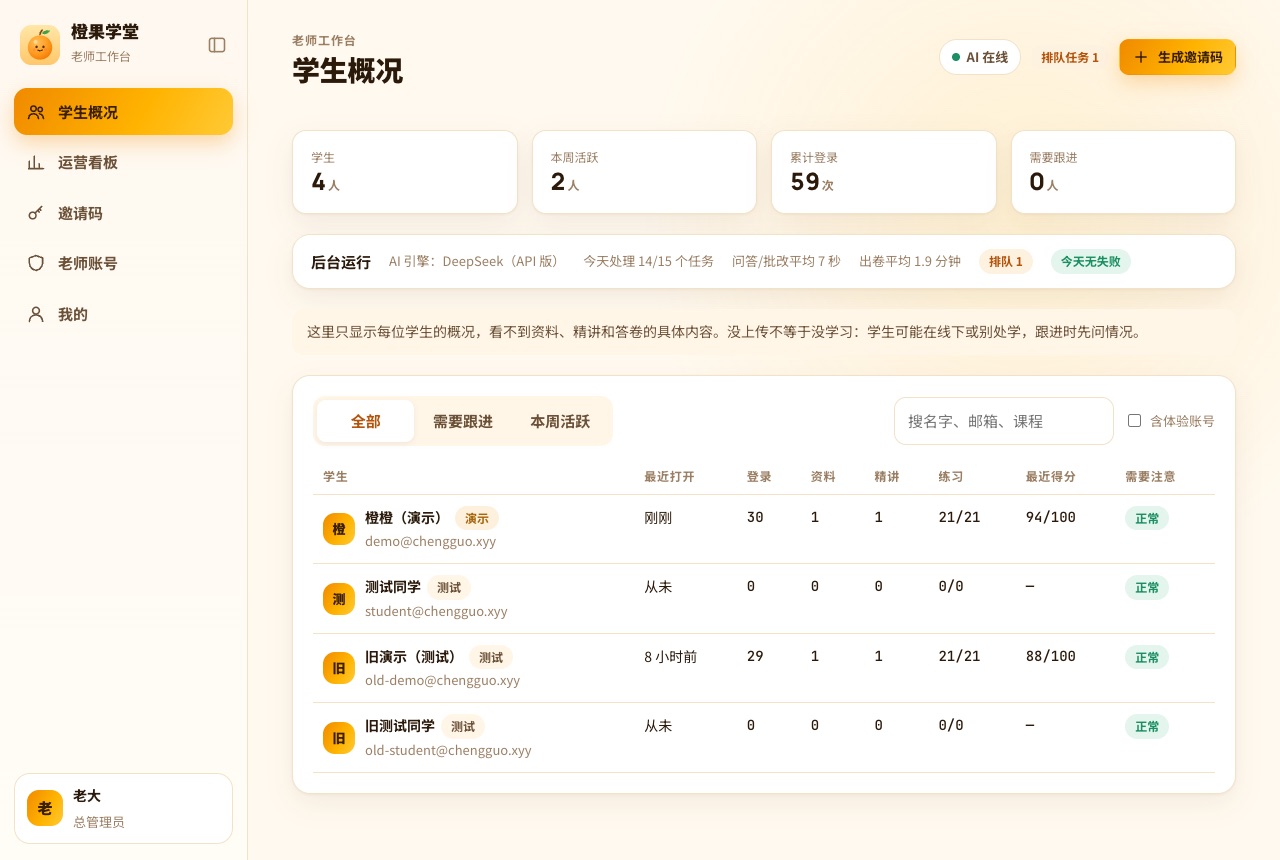Collapse the sidebar with the panel icon

pyautogui.click(x=217, y=45)
